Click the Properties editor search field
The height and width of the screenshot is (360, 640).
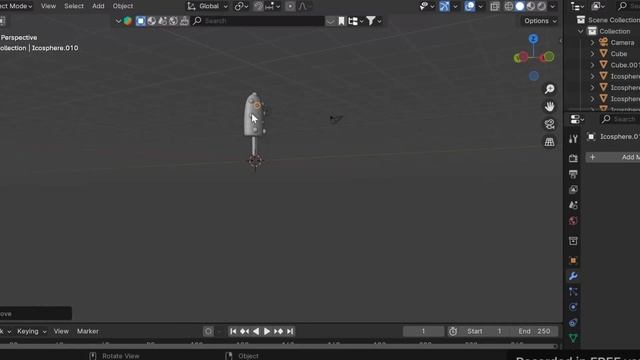click(620, 119)
